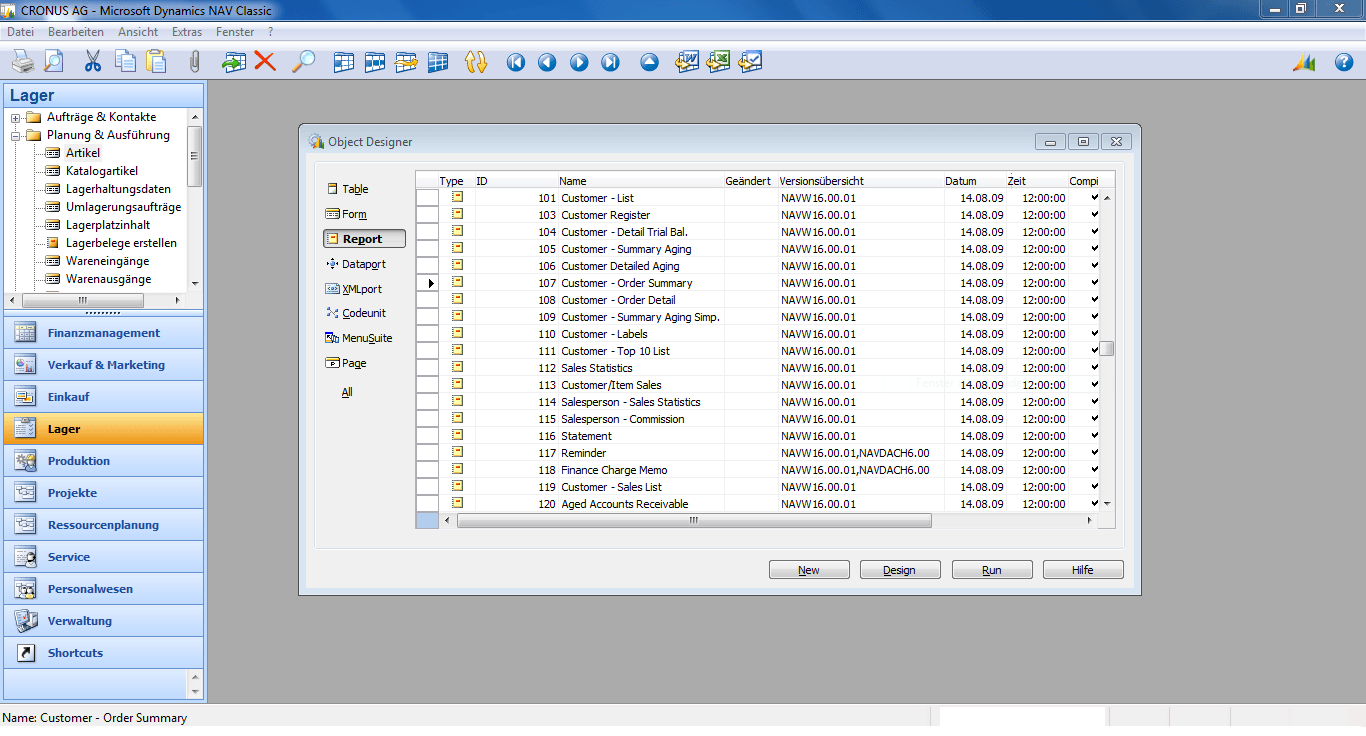This screenshot has width=1366, height=736.
Task: Click the Help question mark icon
Action: pos(1344,62)
